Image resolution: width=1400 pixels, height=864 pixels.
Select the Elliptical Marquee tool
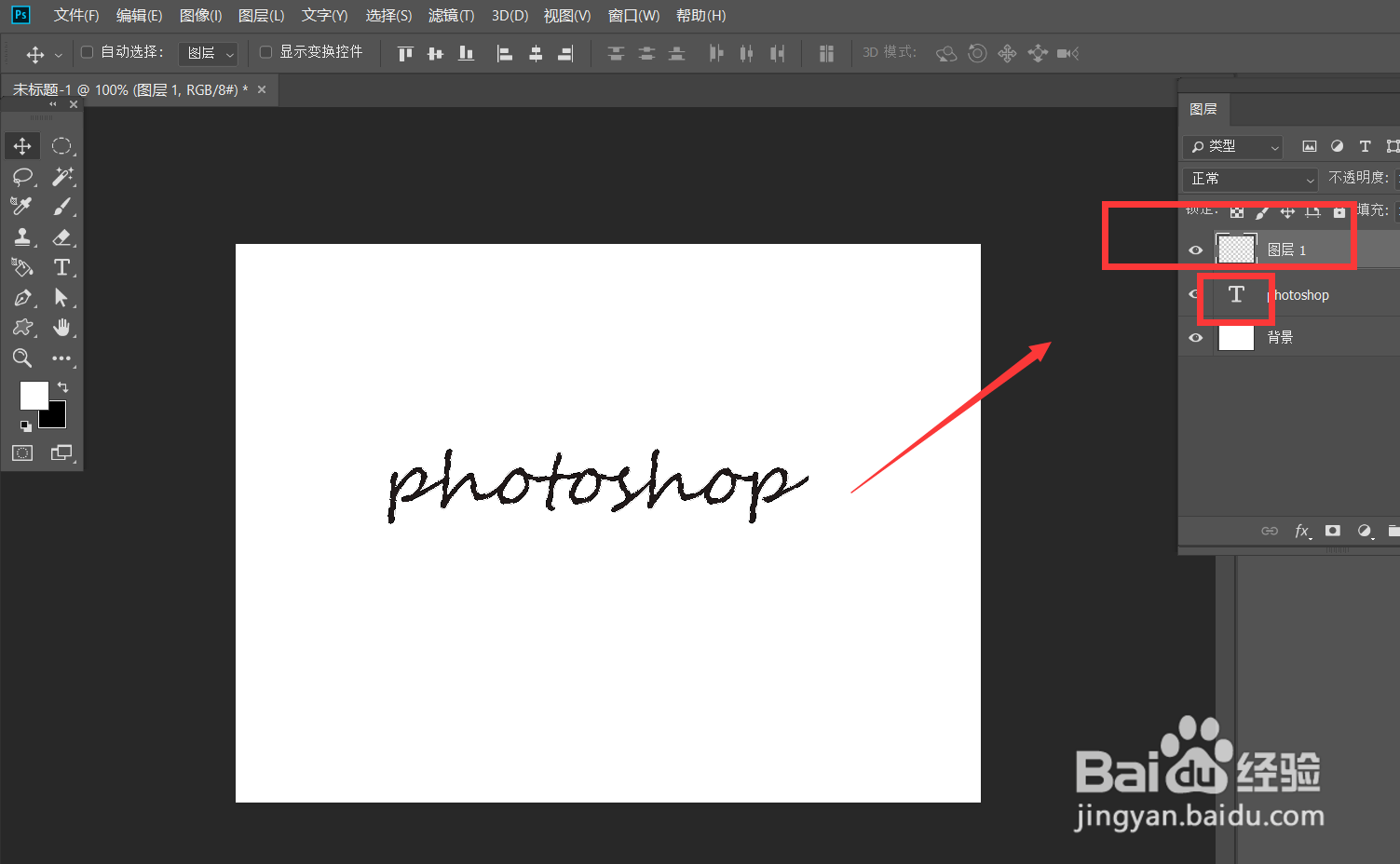click(x=61, y=146)
